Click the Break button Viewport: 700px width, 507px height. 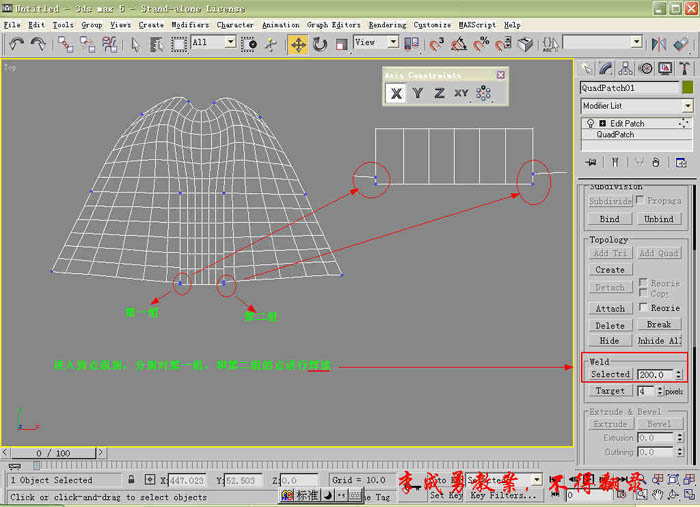[x=659, y=324]
